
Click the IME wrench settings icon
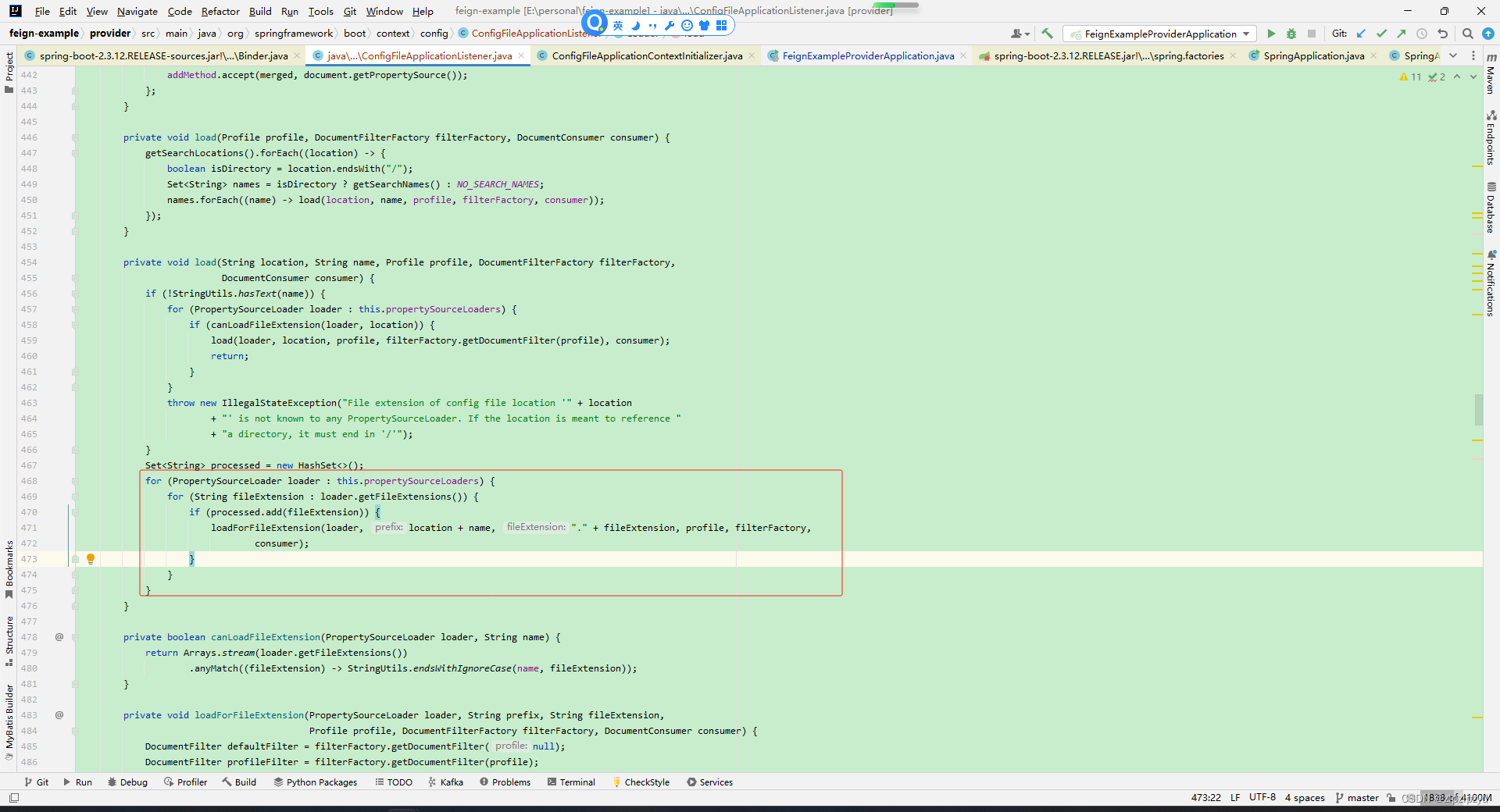[x=670, y=26]
